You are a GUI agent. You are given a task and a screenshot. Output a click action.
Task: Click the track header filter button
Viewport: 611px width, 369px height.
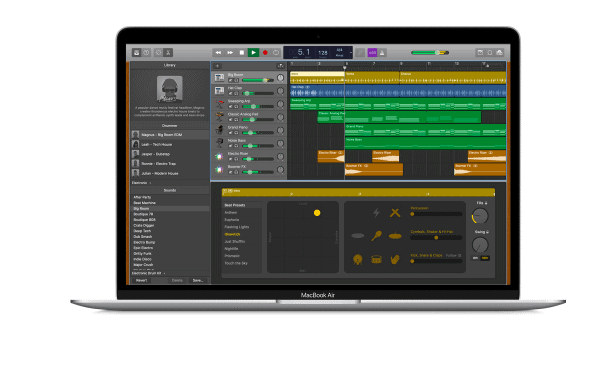point(280,66)
